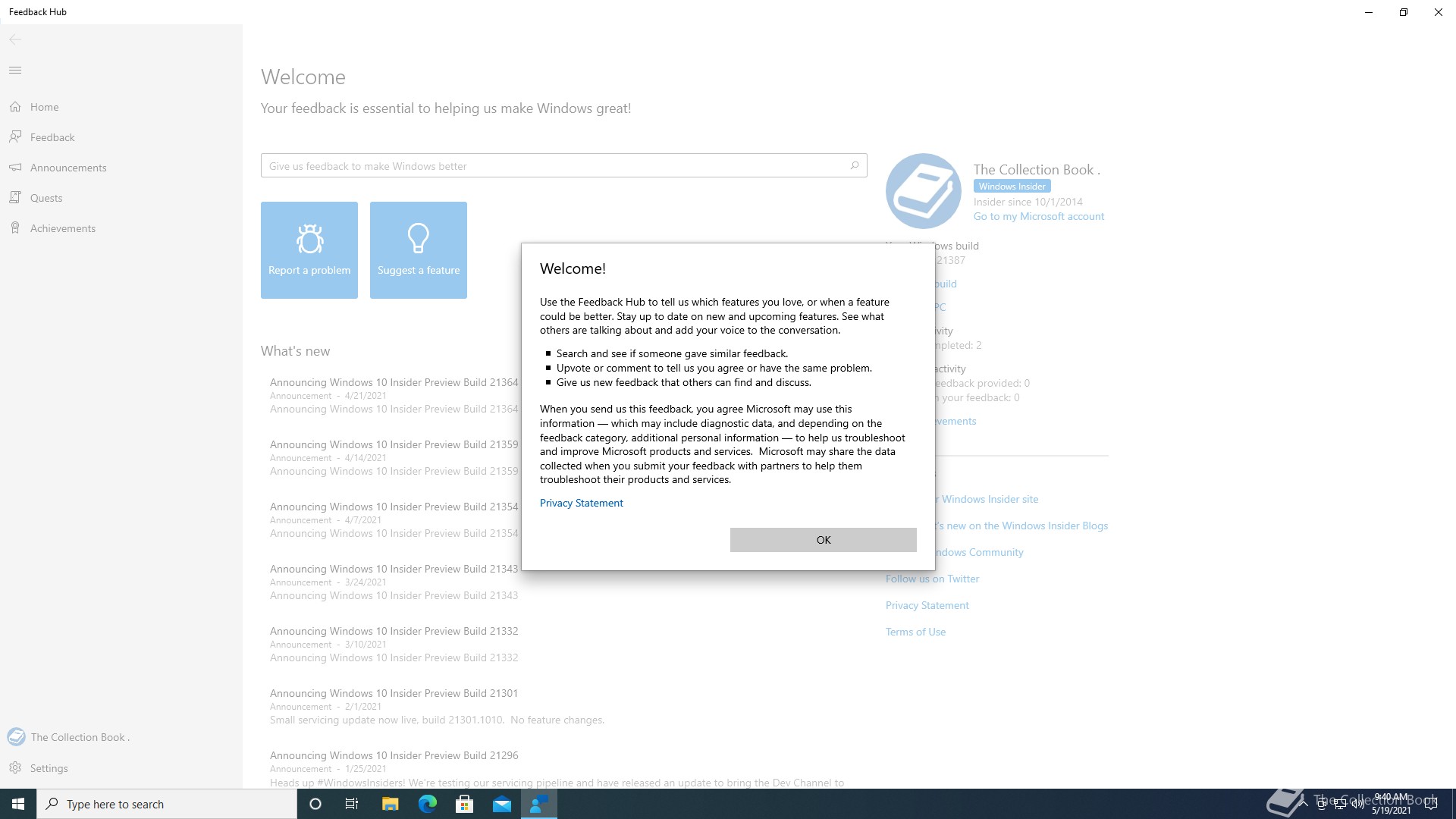Open Windows Community link

[x=978, y=552]
